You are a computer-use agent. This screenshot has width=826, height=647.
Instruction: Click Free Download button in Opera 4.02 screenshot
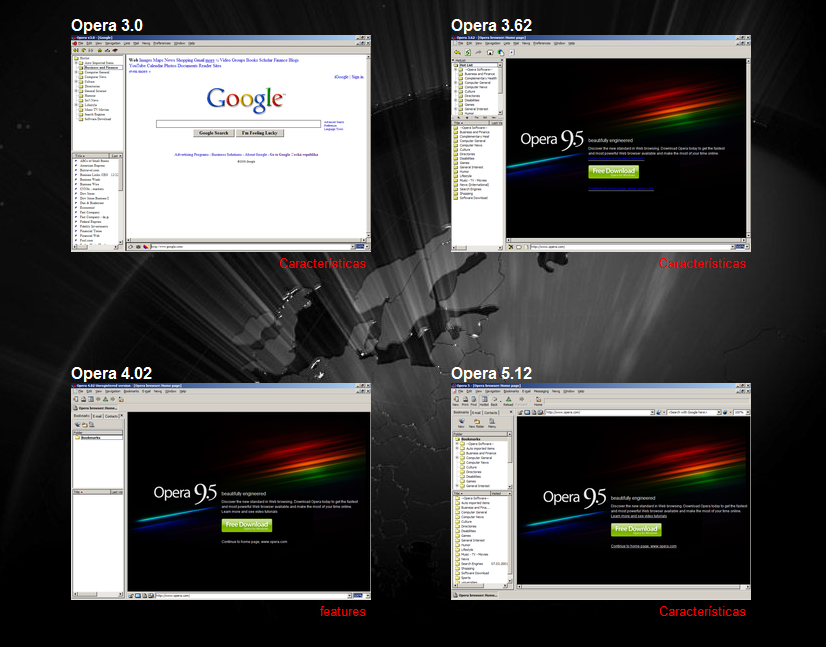click(x=247, y=525)
